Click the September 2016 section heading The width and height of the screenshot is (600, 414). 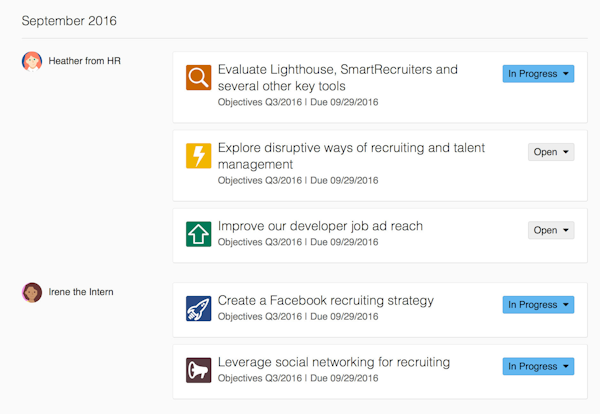68,20
